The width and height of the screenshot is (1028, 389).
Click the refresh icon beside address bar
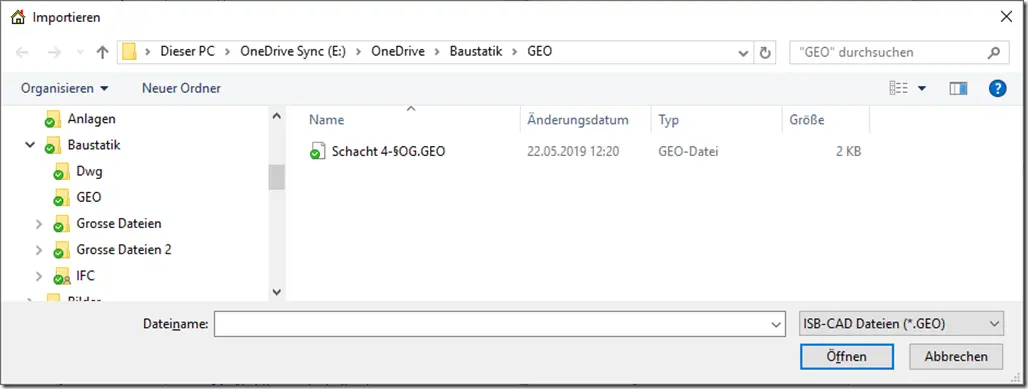[764, 52]
